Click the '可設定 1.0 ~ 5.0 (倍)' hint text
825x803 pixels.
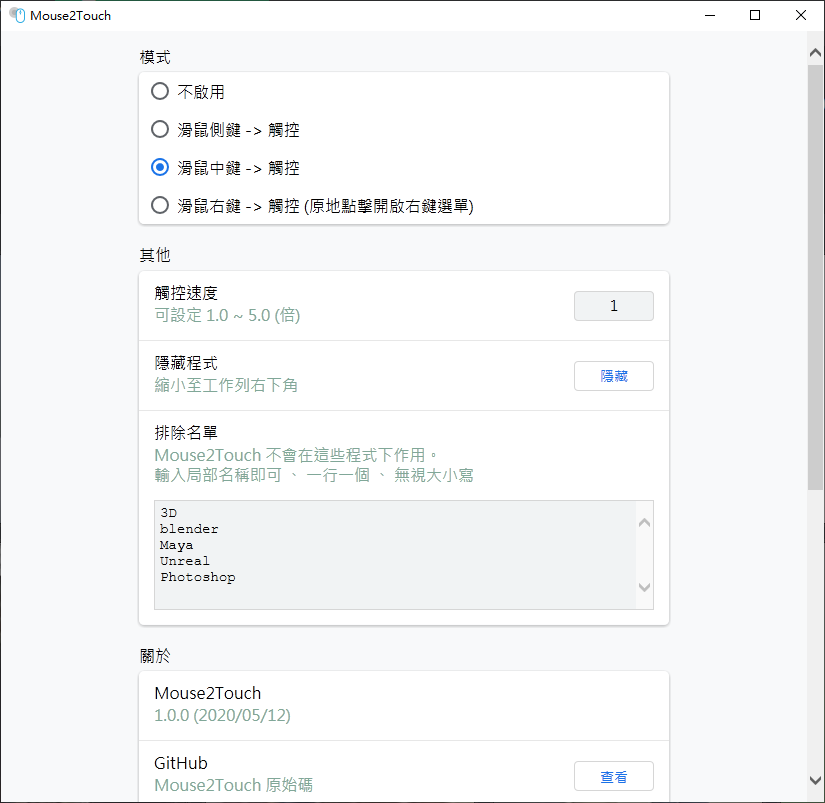(x=227, y=315)
